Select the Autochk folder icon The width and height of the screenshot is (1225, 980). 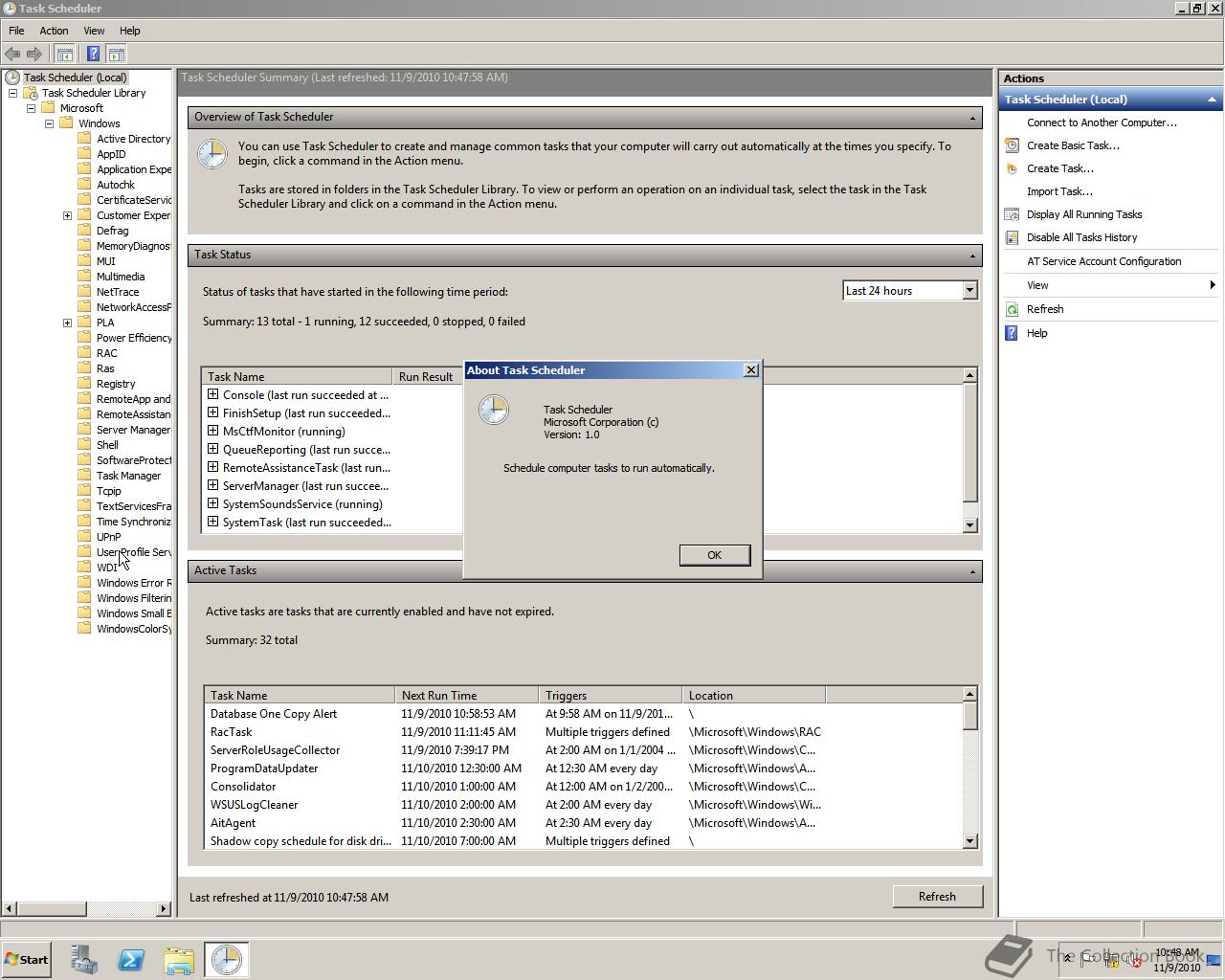[84, 185]
